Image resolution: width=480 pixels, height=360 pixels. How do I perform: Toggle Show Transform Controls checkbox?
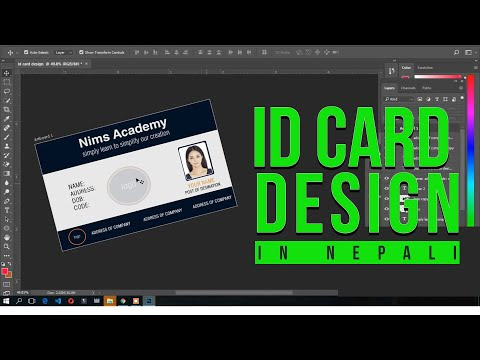tap(81, 52)
